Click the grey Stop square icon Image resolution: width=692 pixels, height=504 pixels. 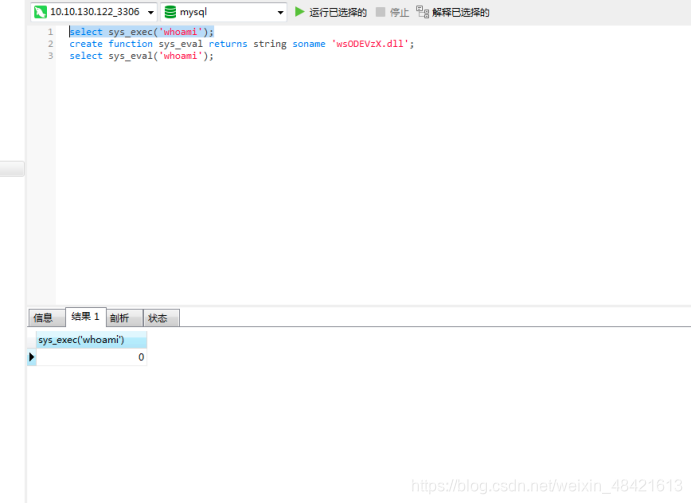[380, 12]
